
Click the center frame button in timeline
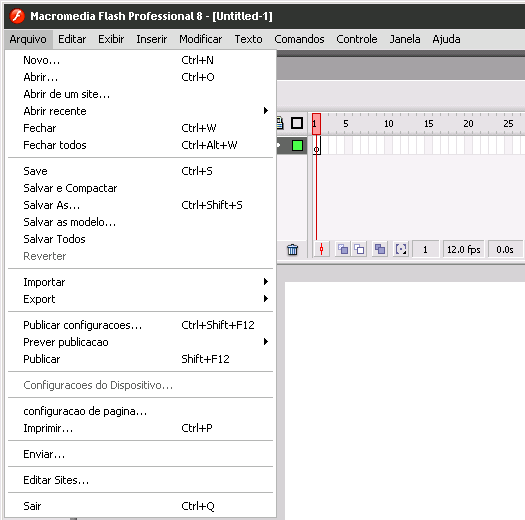click(321, 249)
